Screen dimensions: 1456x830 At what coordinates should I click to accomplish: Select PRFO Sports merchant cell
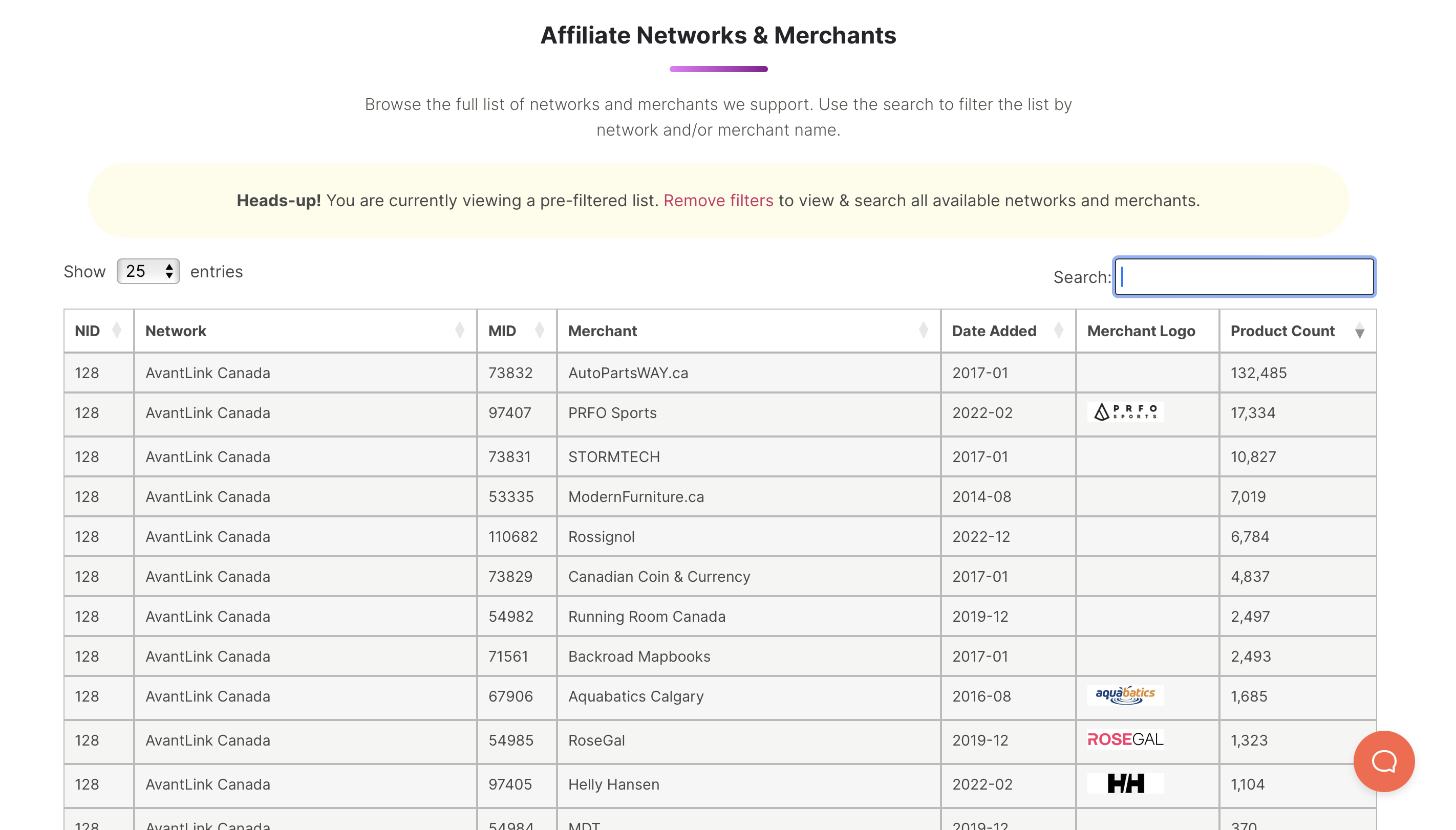tap(748, 414)
